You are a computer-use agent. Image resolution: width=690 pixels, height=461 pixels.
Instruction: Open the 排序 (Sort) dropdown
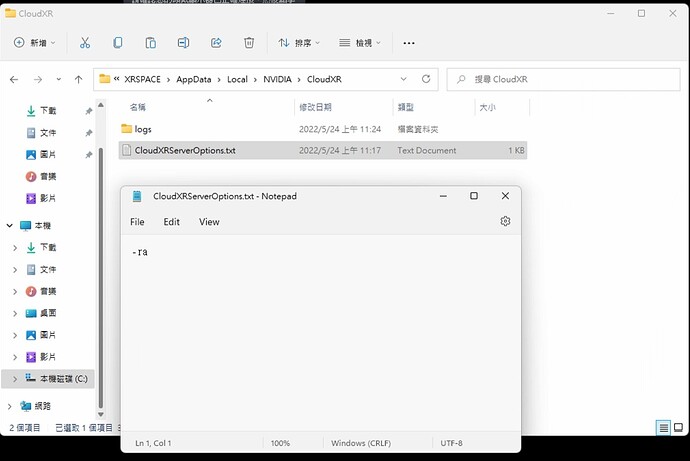coord(299,43)
